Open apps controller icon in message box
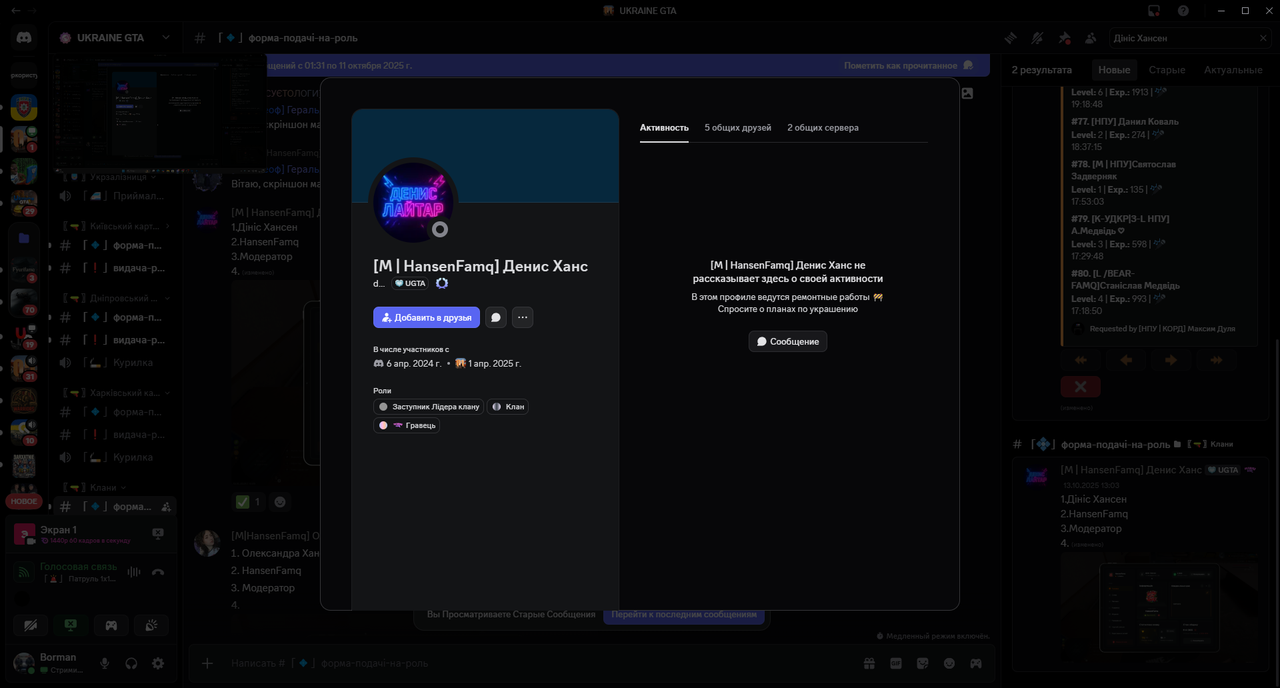Viewport: 1280px width, 688px height. [975, 663]
